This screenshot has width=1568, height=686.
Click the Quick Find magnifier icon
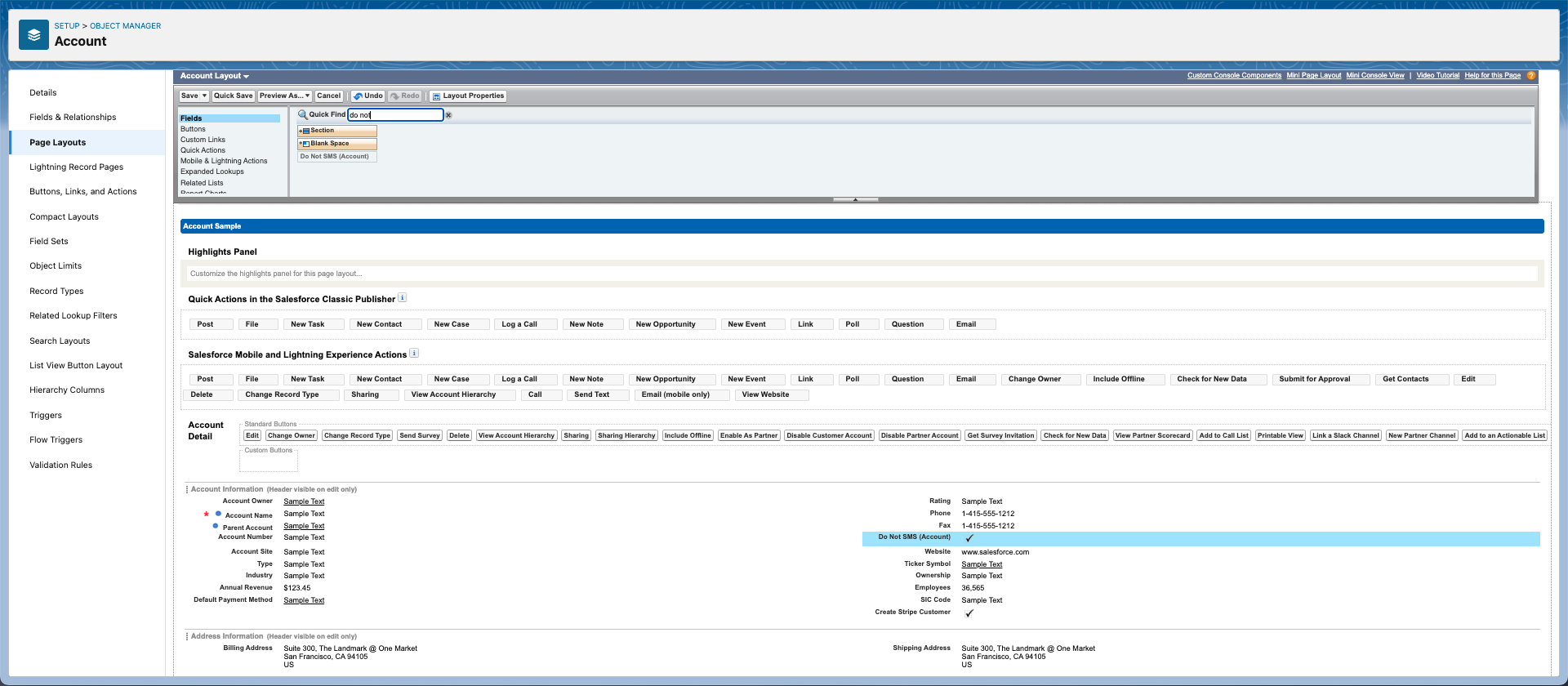tap(302, 114)
